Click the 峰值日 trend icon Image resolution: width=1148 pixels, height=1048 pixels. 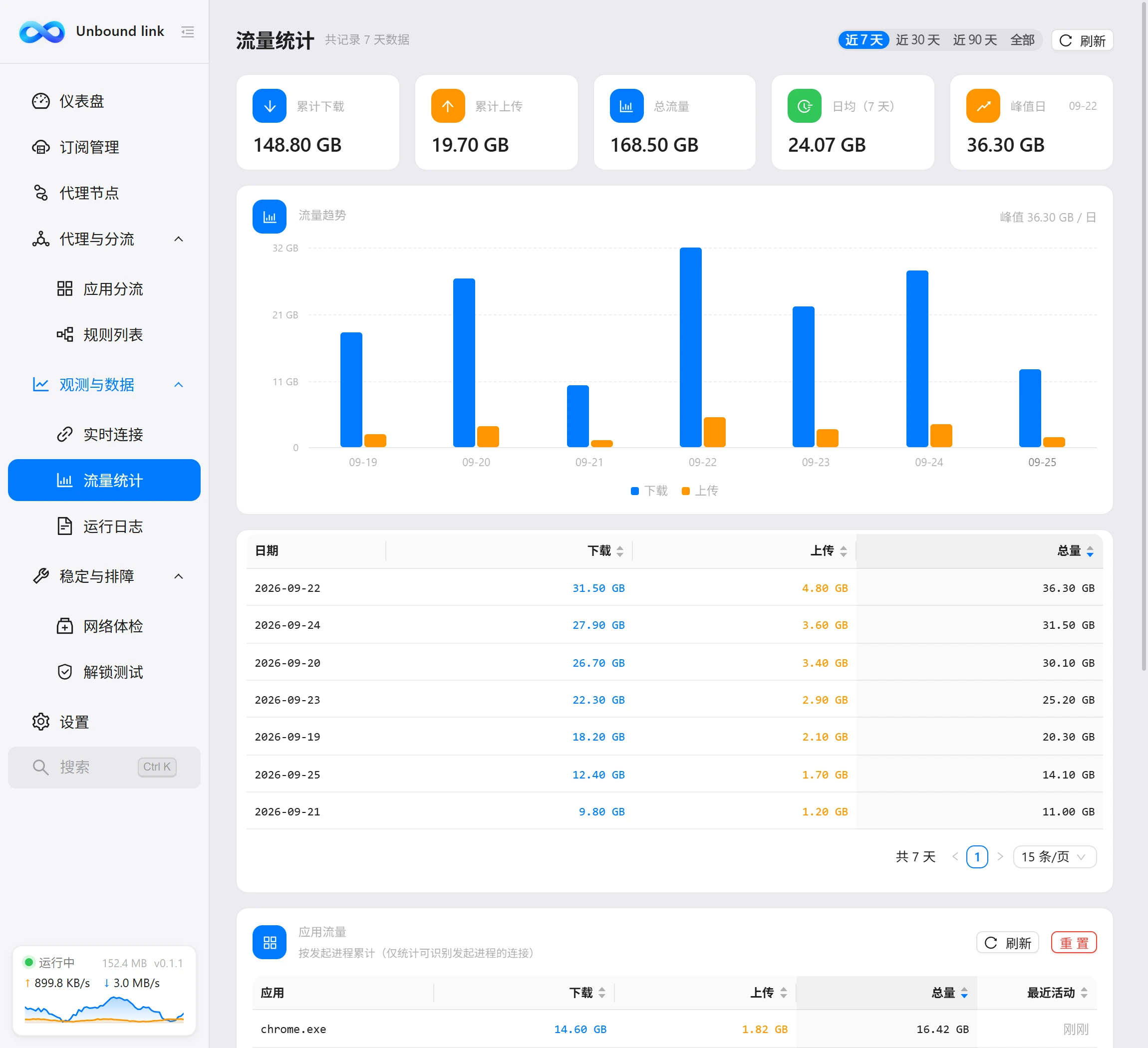coord(983,106)
